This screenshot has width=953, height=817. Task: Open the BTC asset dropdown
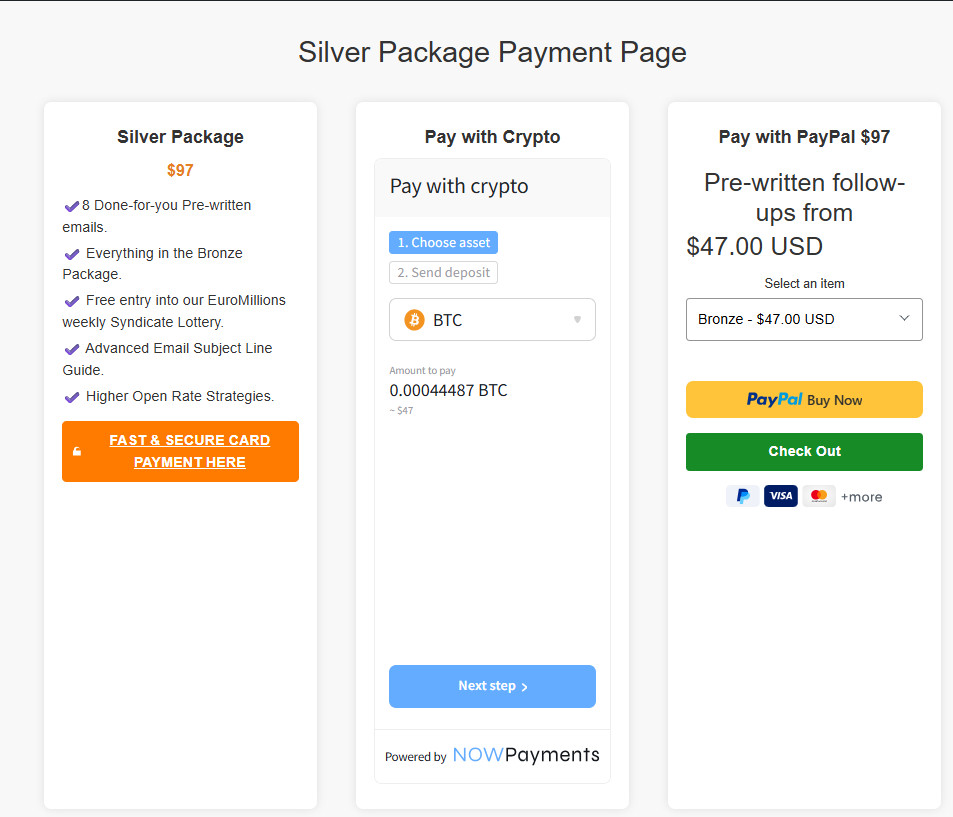(491, 320)
